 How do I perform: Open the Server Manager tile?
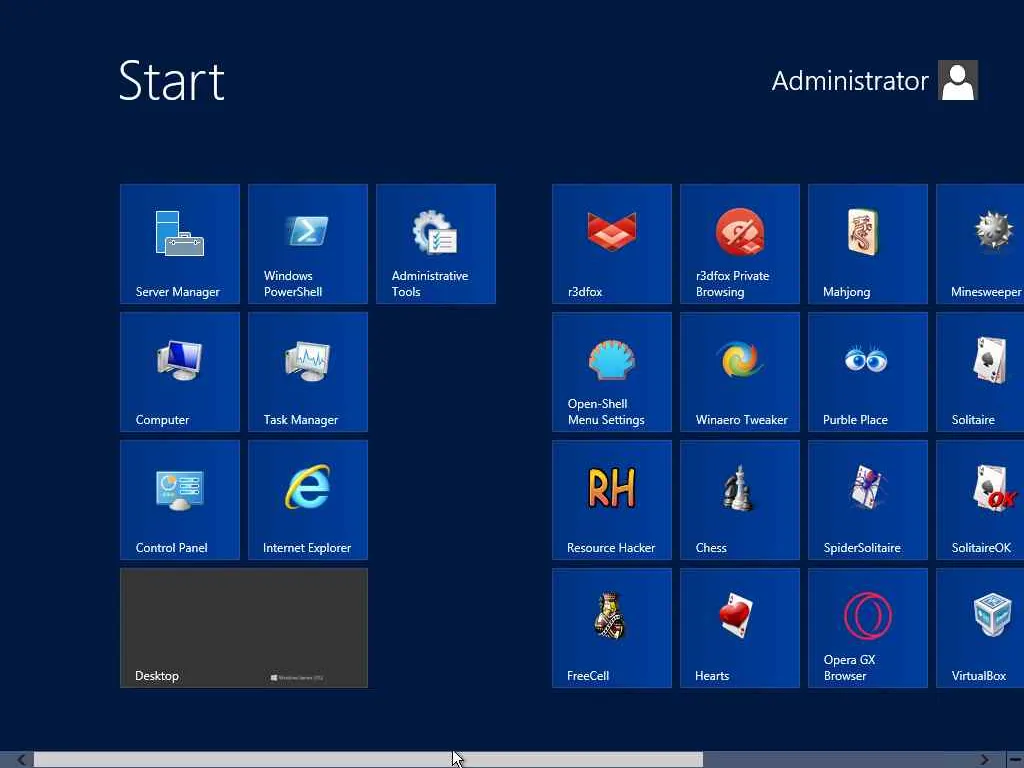point(180,244)
